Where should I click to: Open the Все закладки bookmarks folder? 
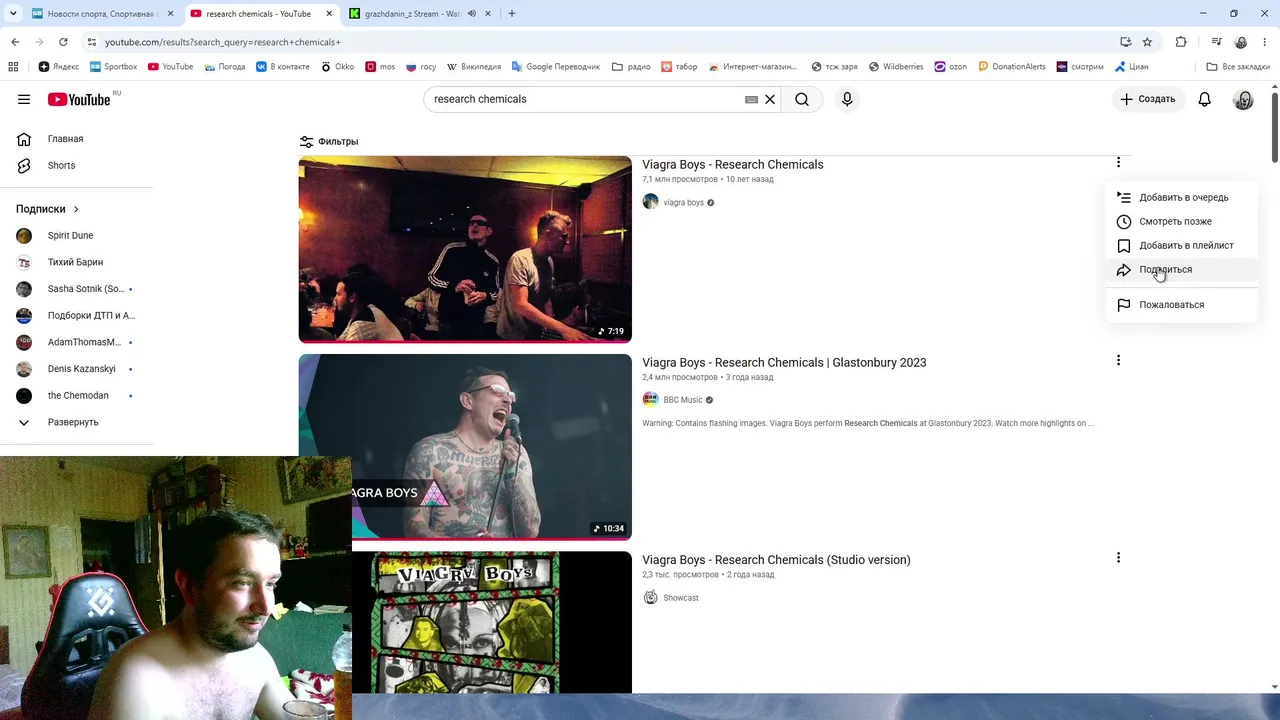[1238, 67]
